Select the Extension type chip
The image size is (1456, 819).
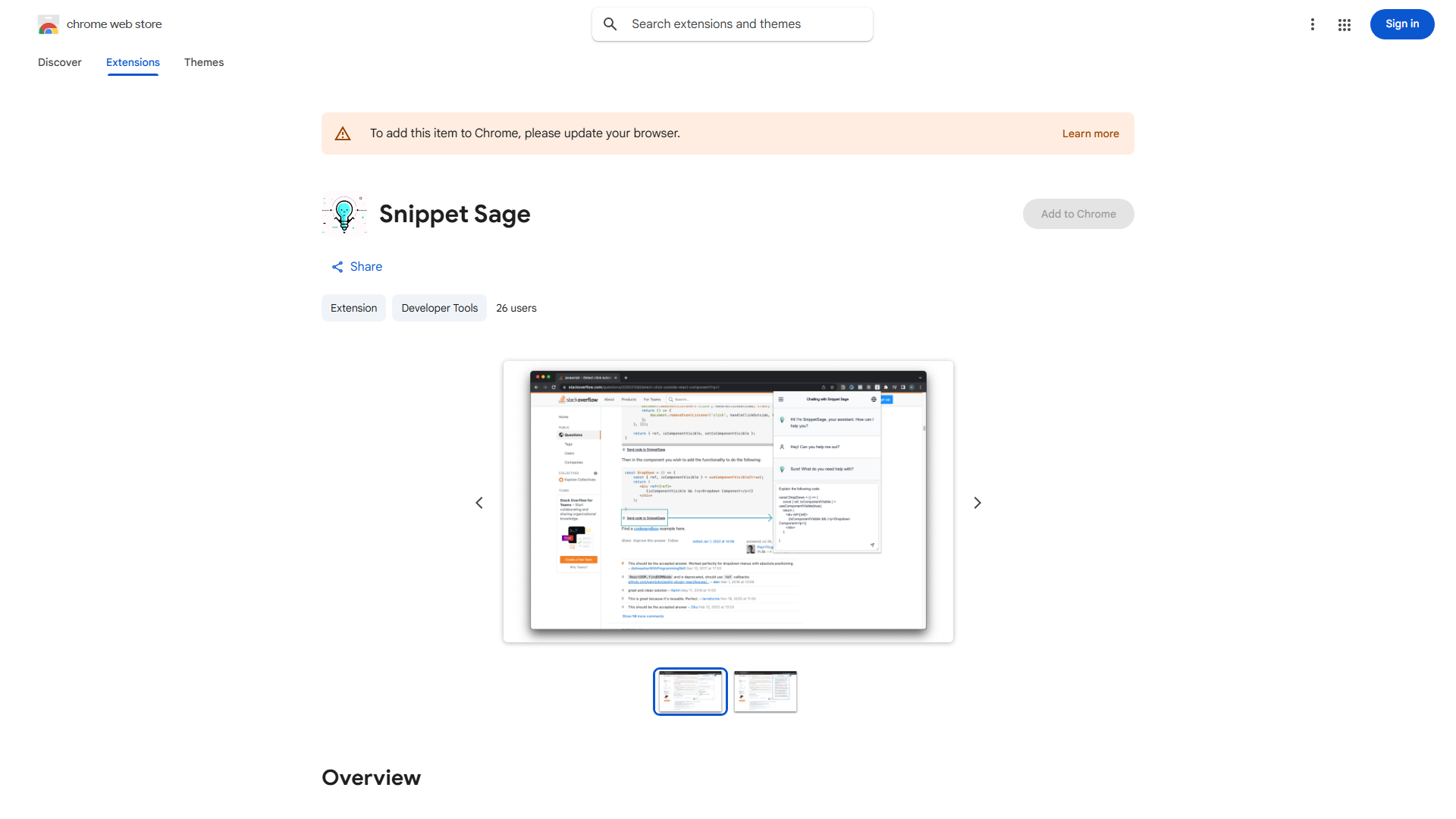[x=353, y=308]
